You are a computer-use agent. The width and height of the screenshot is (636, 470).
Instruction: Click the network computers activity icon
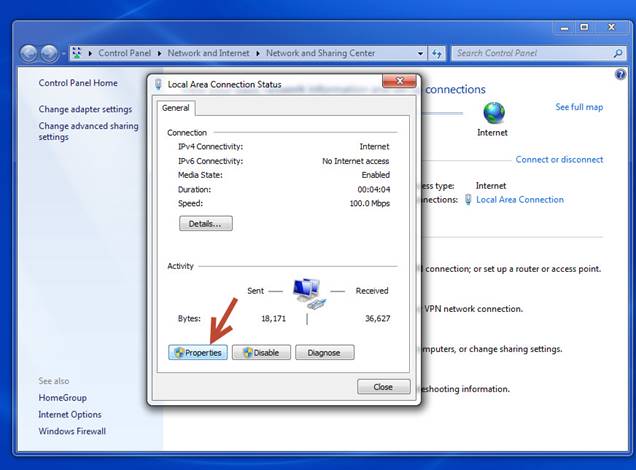click(308, 292)
